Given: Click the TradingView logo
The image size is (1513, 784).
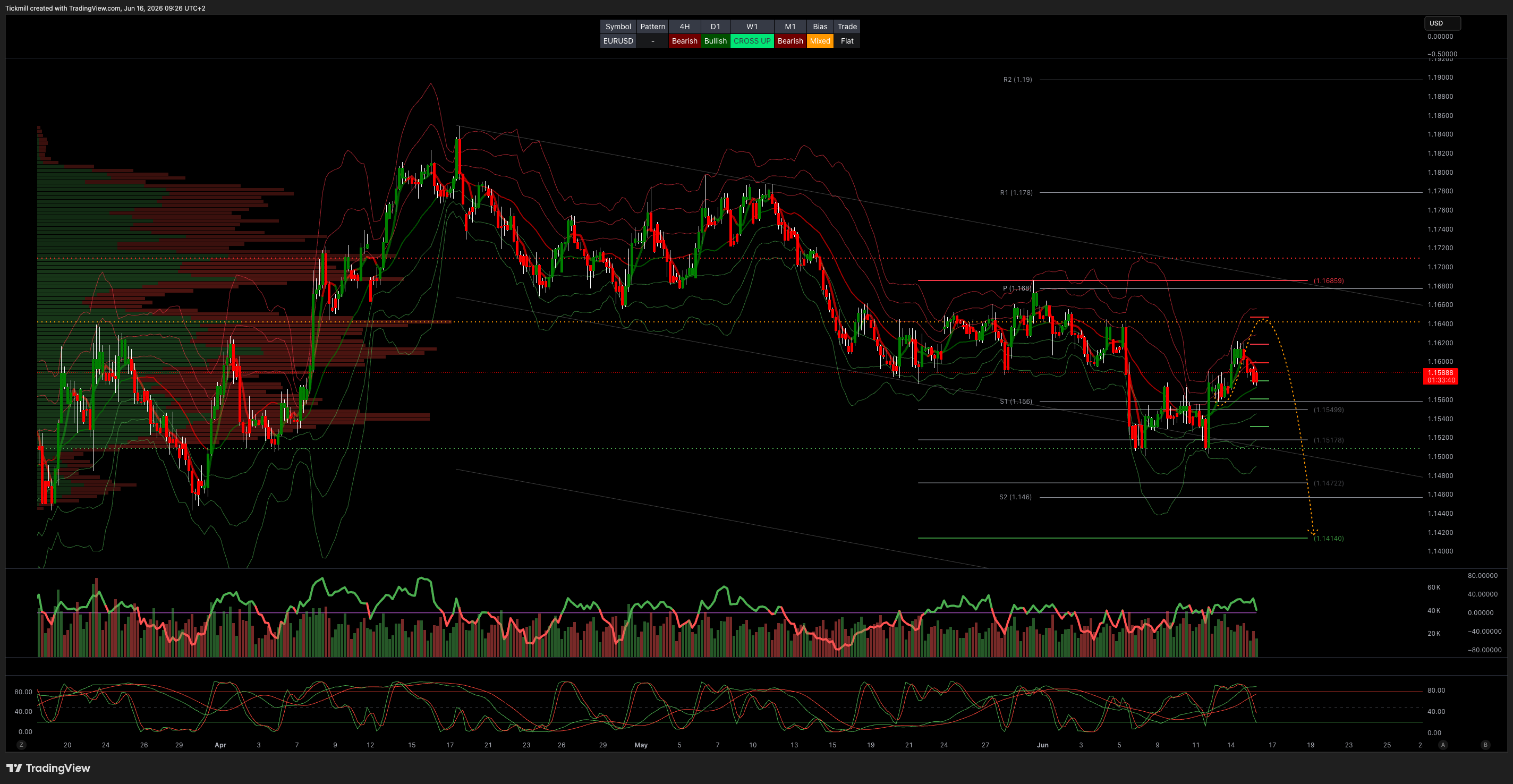Looking at the screenshot, I should [x=48, y=768].
